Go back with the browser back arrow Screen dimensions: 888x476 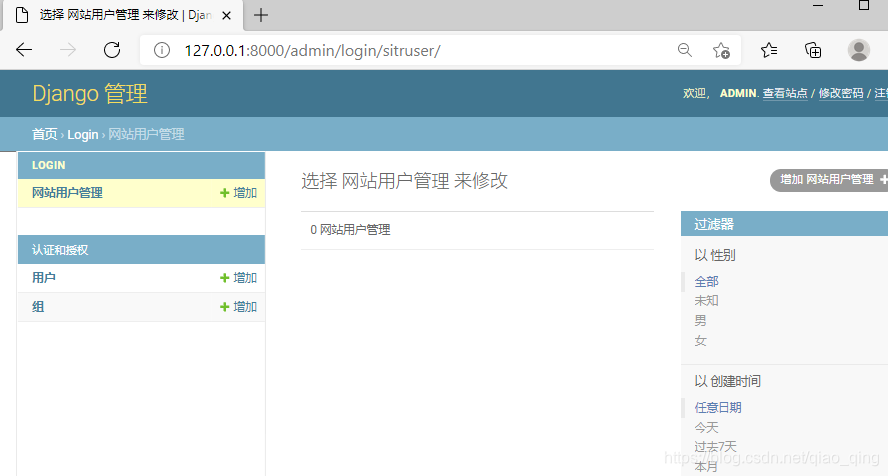click(x=24, y=50)
